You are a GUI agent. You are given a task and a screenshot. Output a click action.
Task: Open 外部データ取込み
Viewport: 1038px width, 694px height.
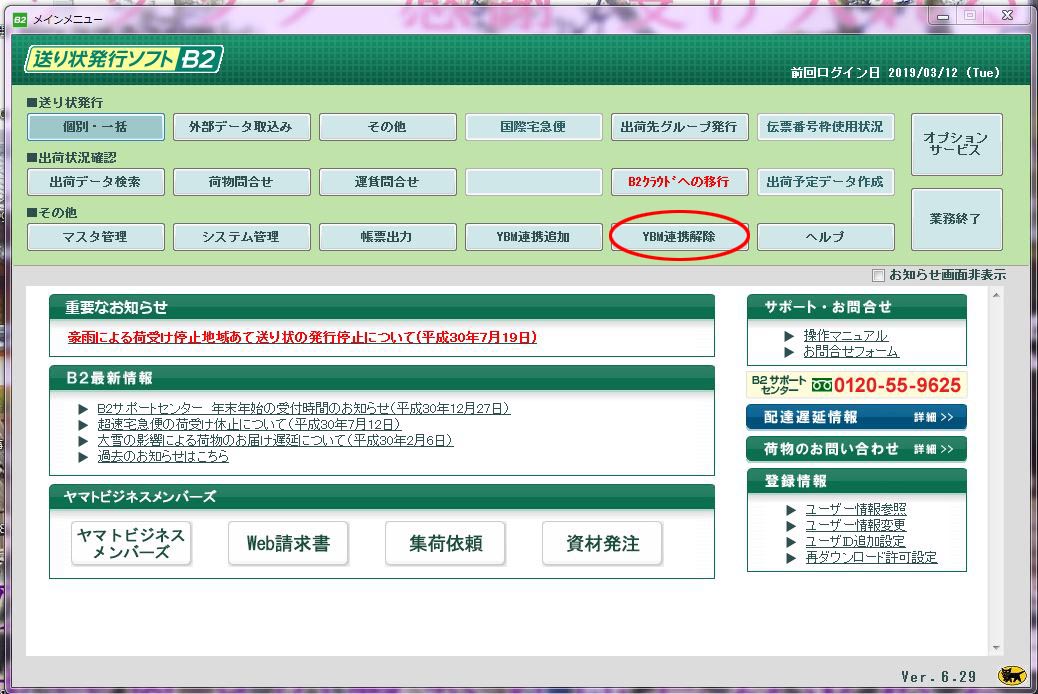click(x=242, y=126)
